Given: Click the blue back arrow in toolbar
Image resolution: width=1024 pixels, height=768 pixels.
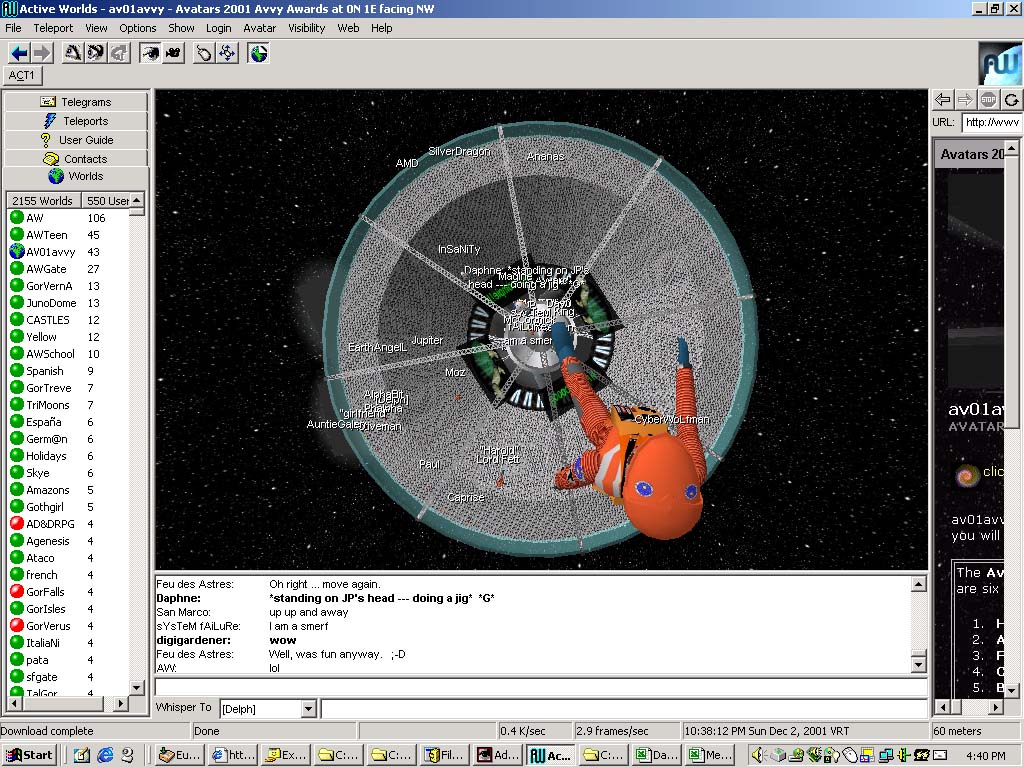Looking at the screenshot, I should coord(19,53).
